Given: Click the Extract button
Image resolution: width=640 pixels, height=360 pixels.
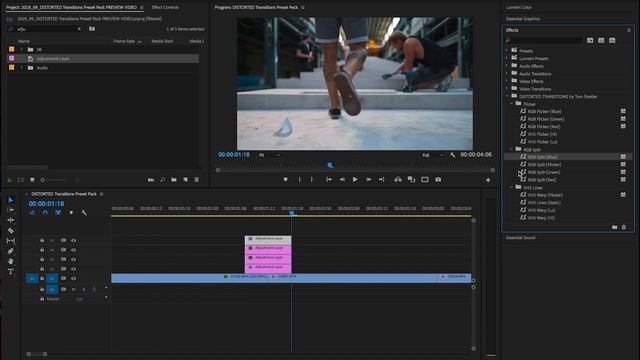Looking at the screenshot, I should click(x=411, y=180).
